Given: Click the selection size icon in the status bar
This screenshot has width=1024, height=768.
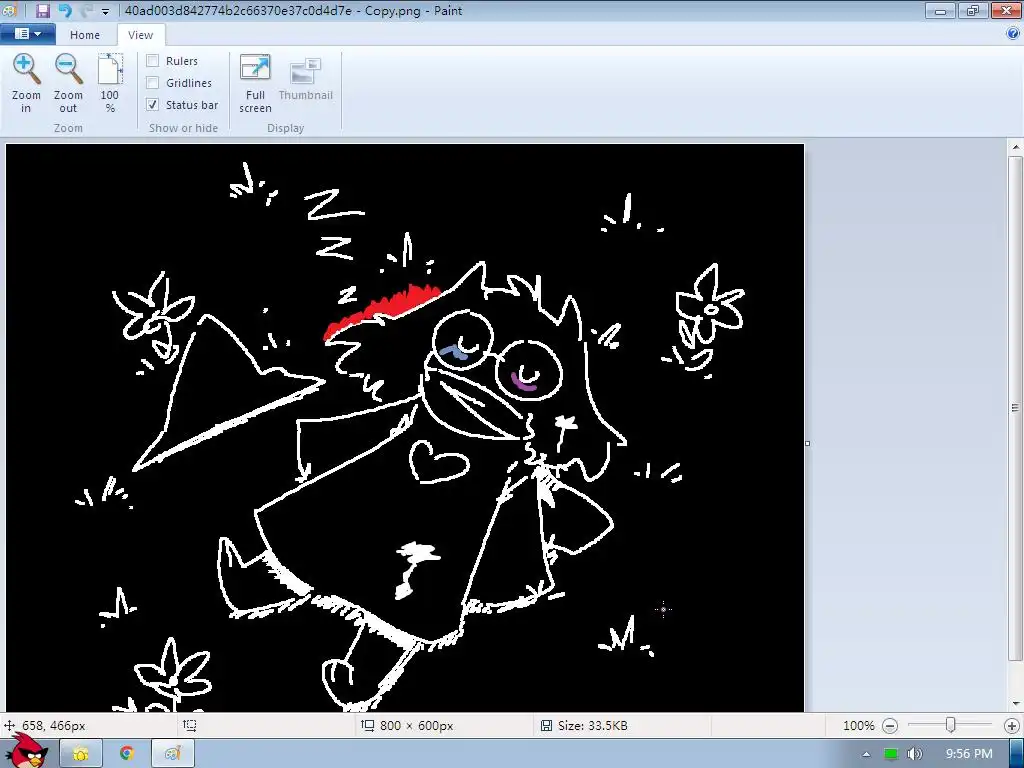Looking at the screenshot, I should (189, 726).
